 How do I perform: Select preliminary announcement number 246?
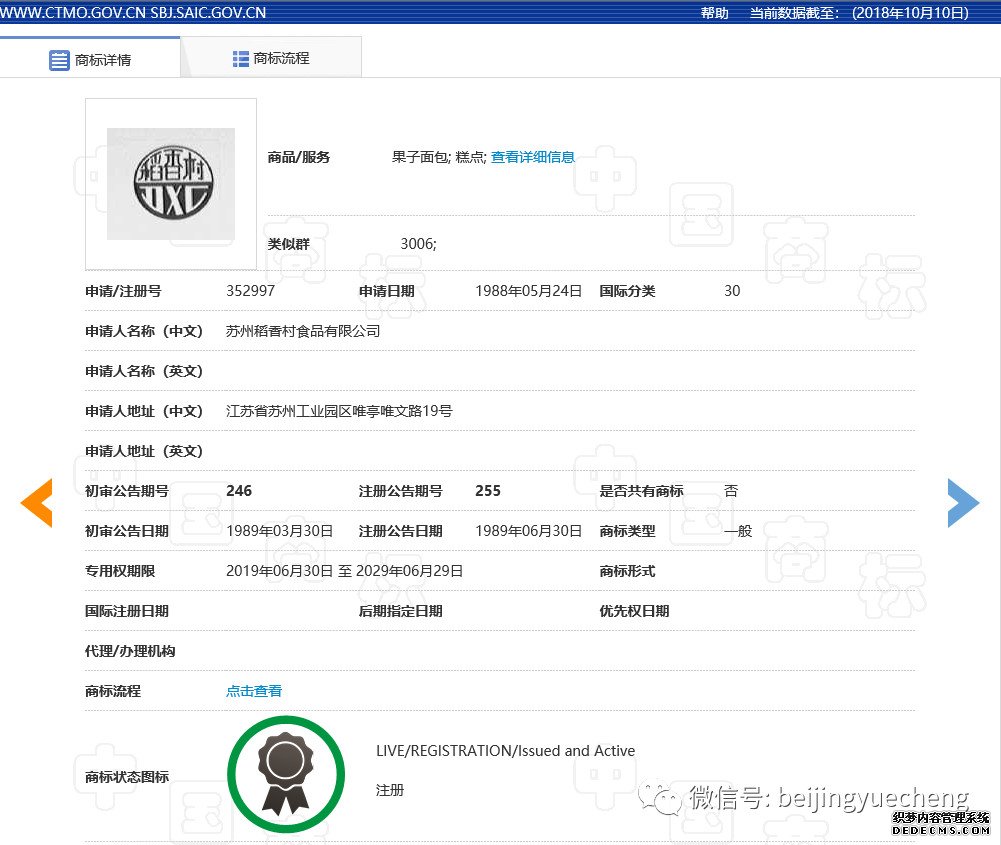(x=239, y=491)
